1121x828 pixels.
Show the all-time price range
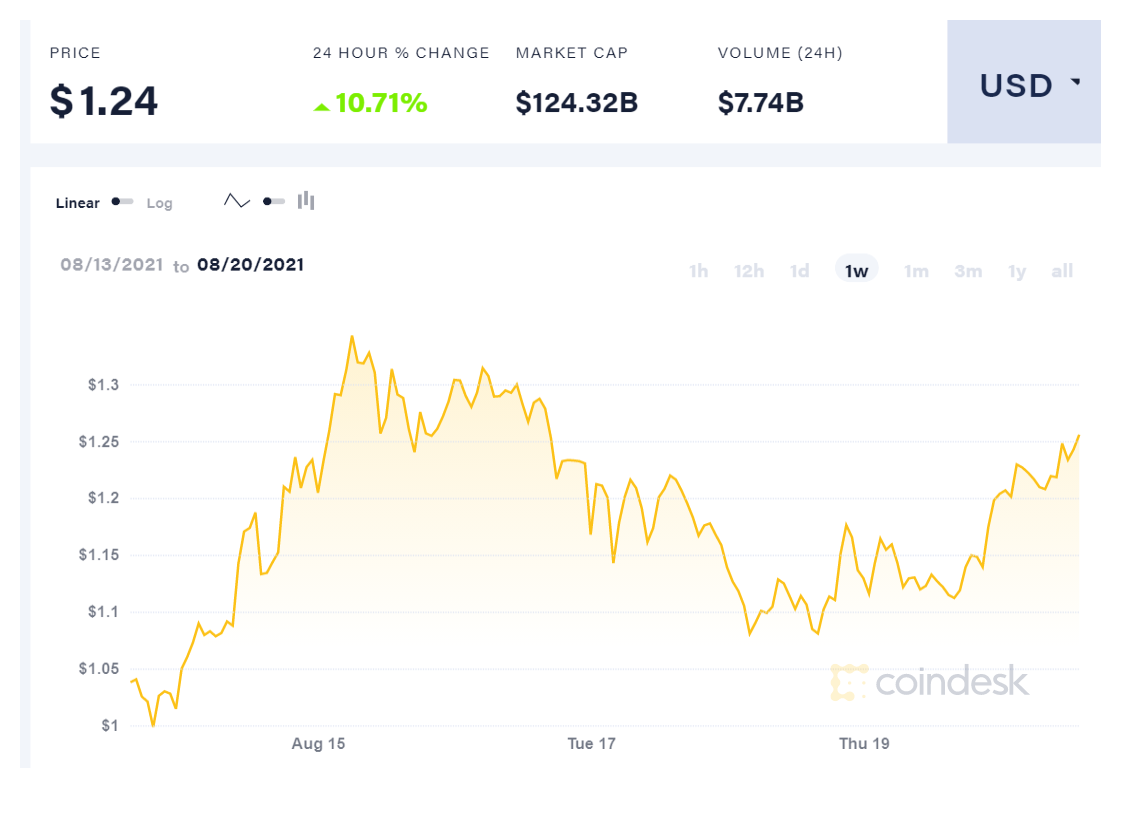[x=1062, y=271]
